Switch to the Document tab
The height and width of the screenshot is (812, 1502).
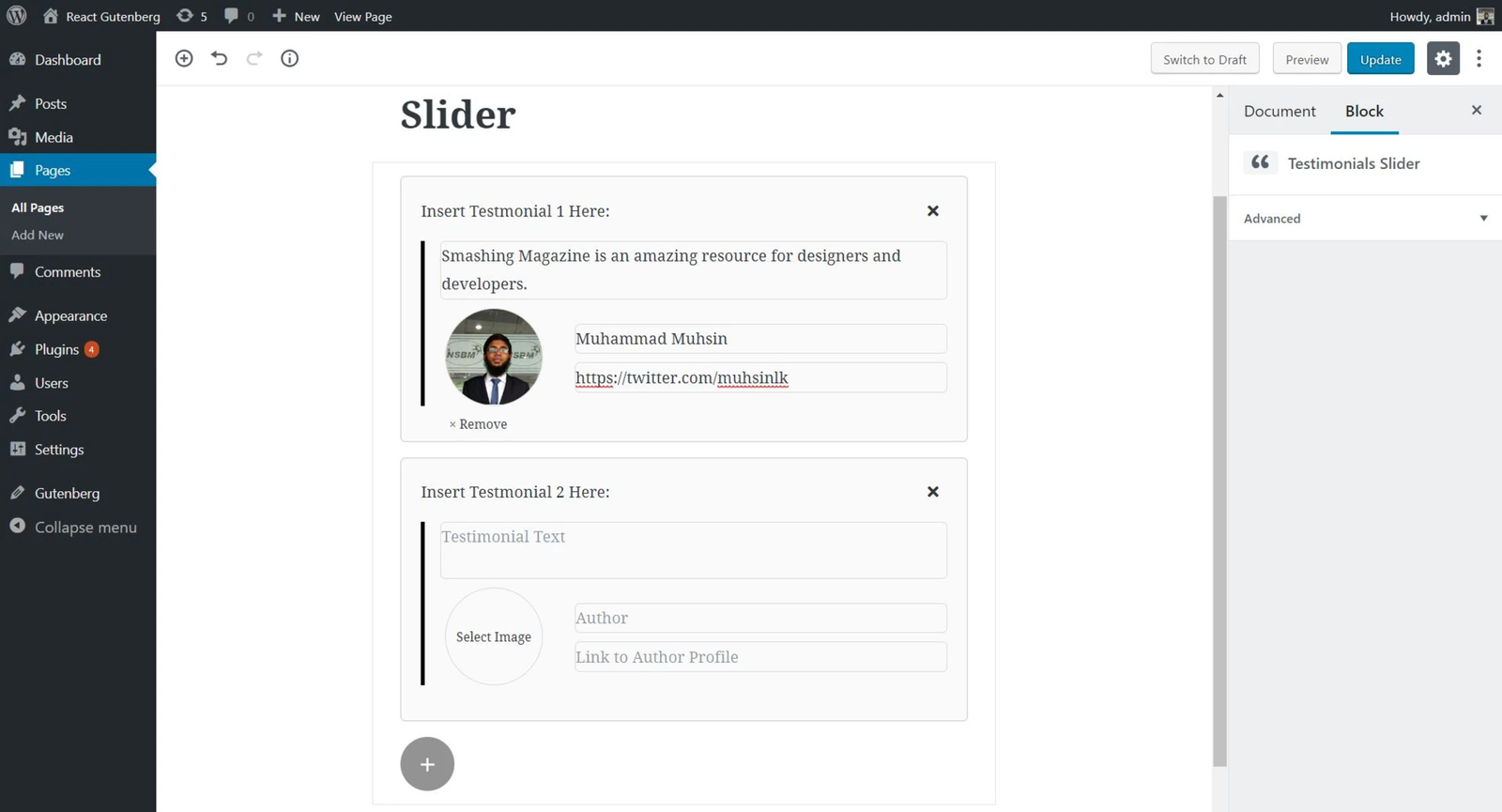click(x=1279, y=111)
